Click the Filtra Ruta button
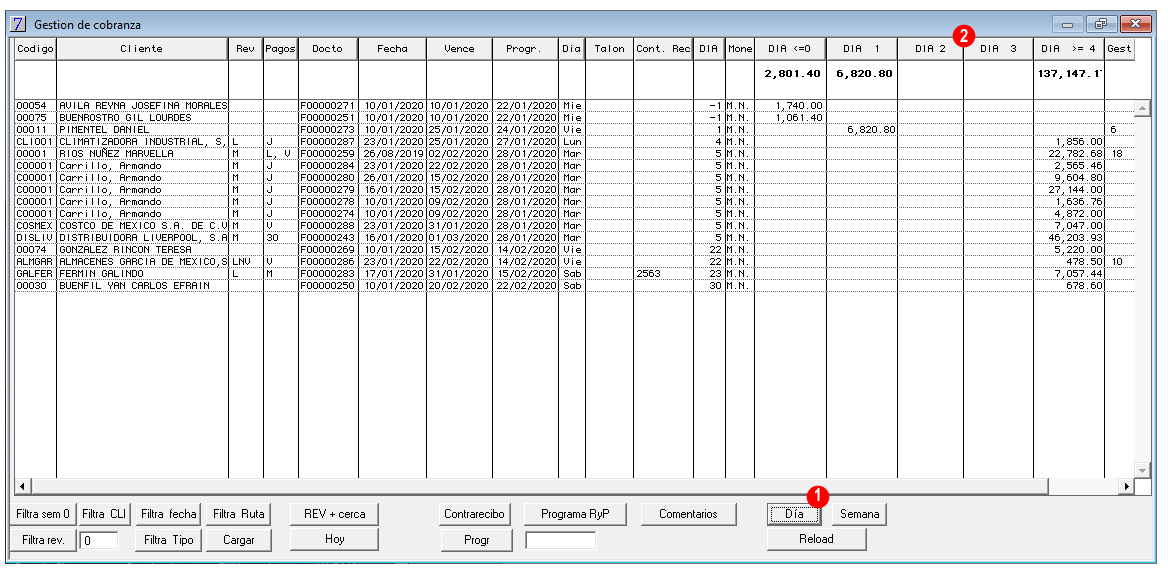 (238, 514)
